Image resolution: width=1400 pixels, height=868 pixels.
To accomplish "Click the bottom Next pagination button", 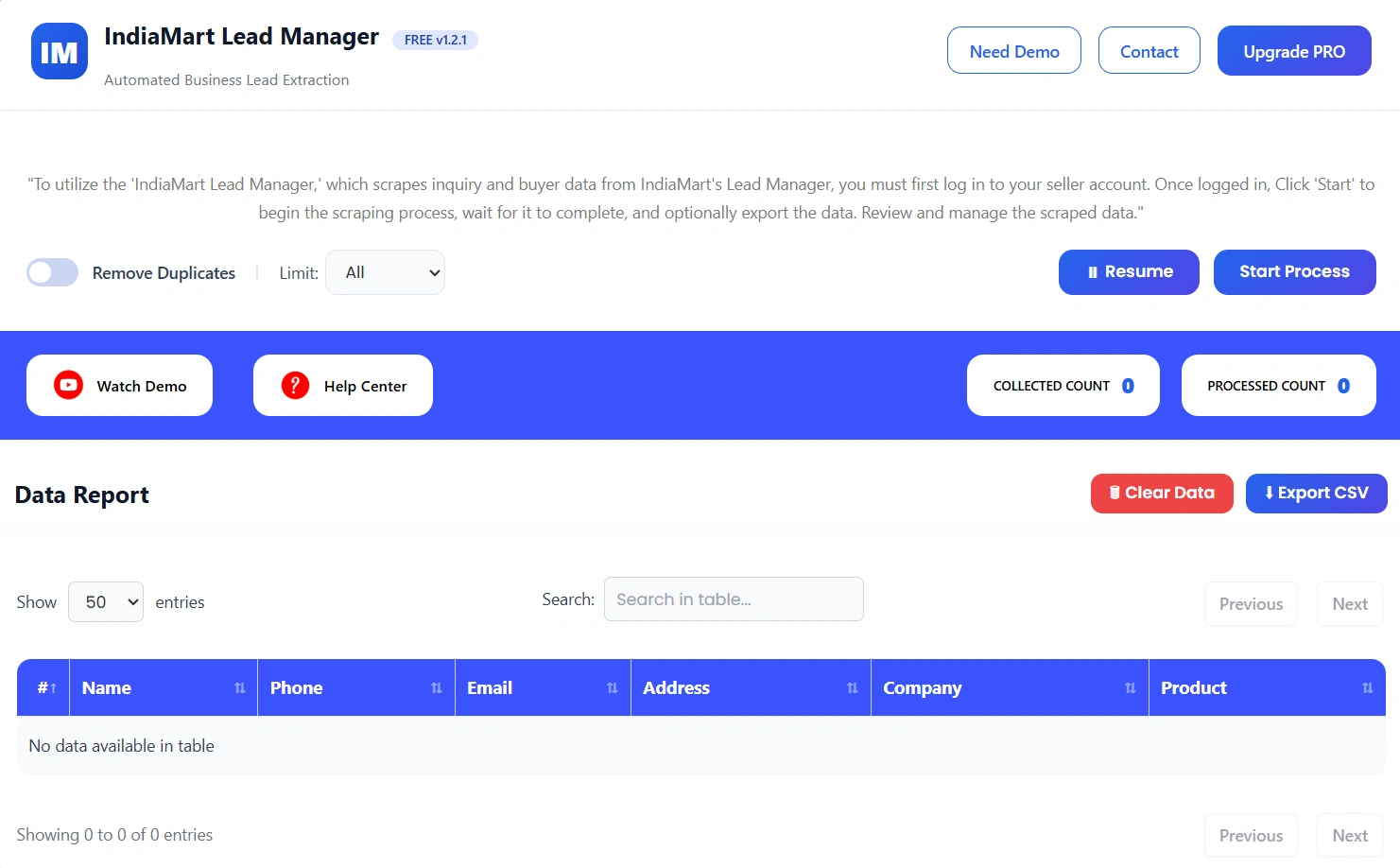I will tap(1350, 836).
